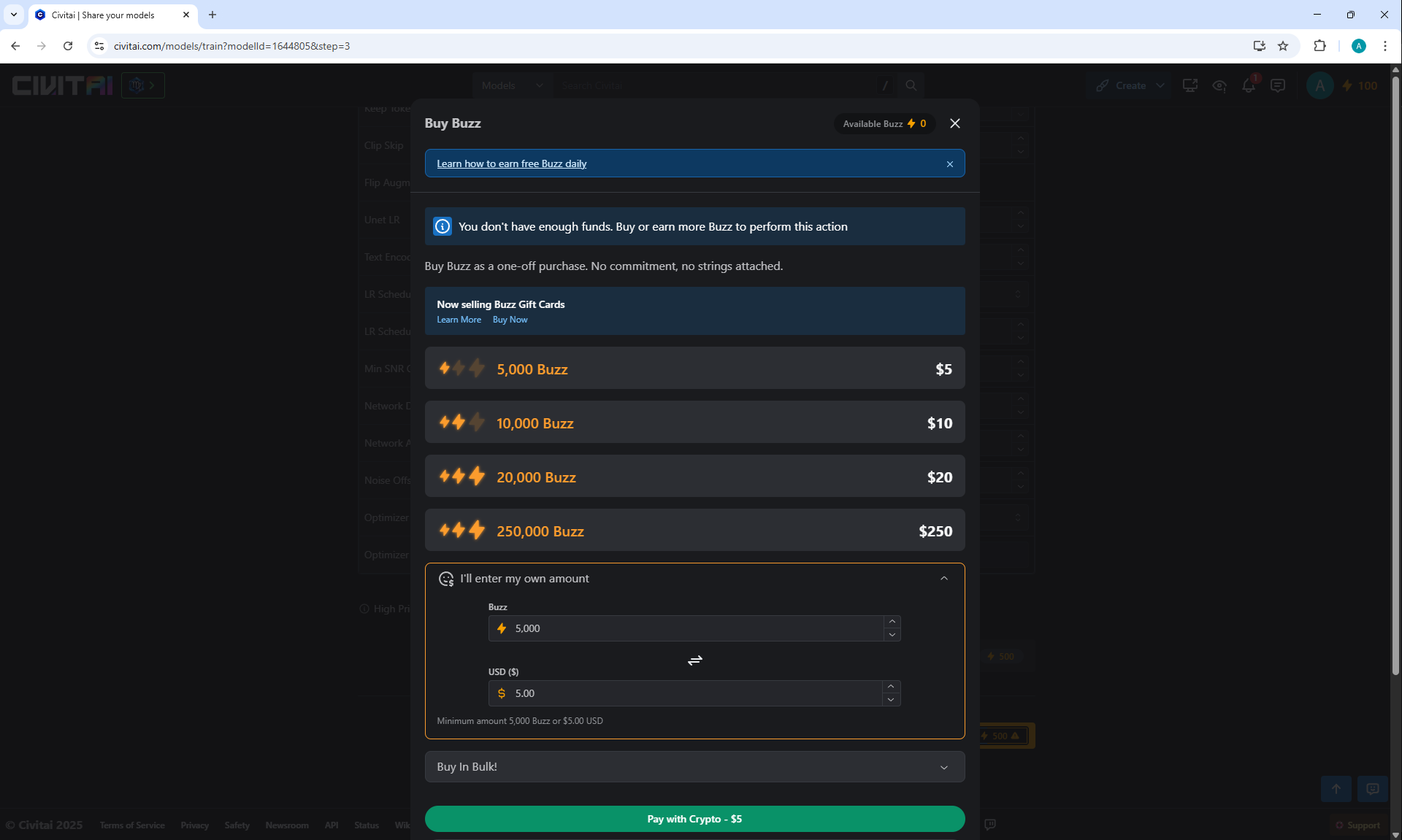Click the info icon in funds alert
This screenshot has width=1402, height=840.
pyautogui.click(x=443, y=227)
